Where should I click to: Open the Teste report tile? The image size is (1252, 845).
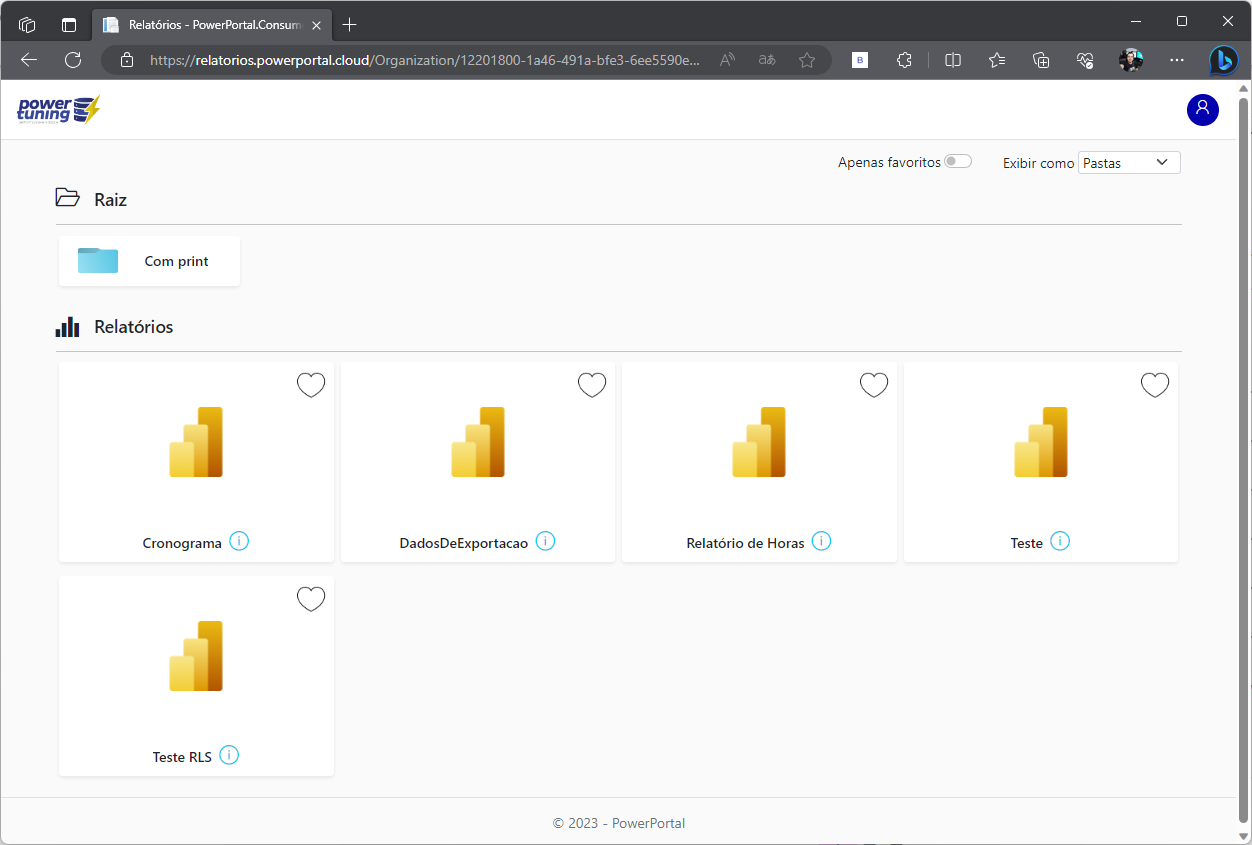[x=1040, y=461]
